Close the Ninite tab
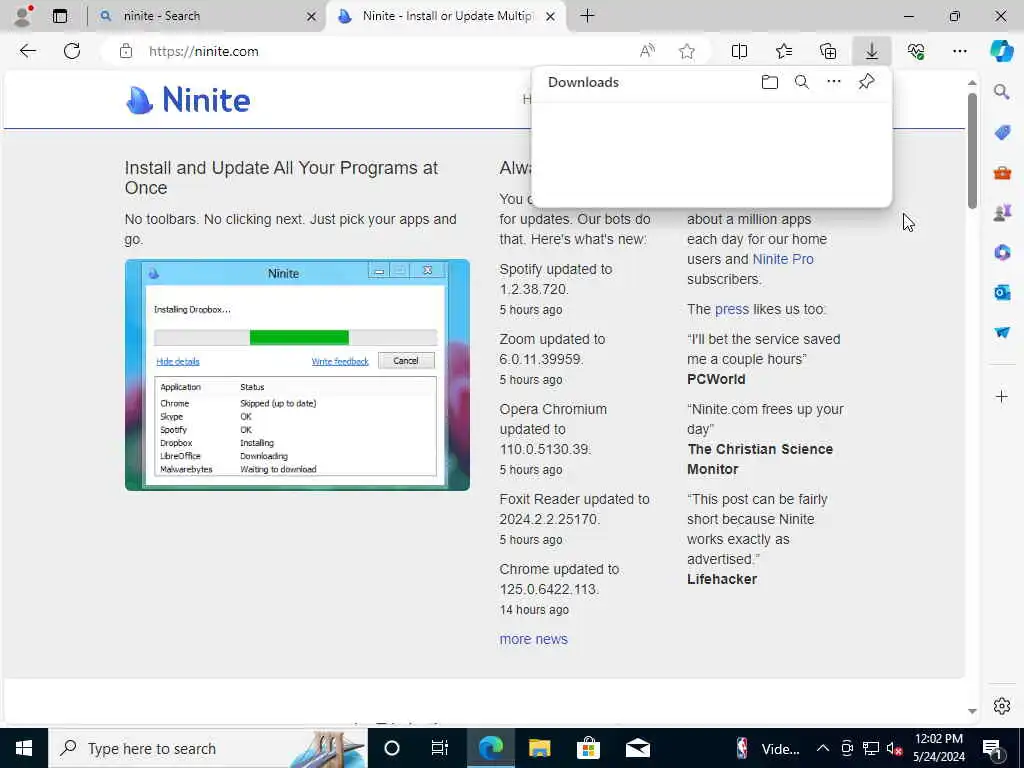Screen dimensions: 1024x768 point(551,16)
